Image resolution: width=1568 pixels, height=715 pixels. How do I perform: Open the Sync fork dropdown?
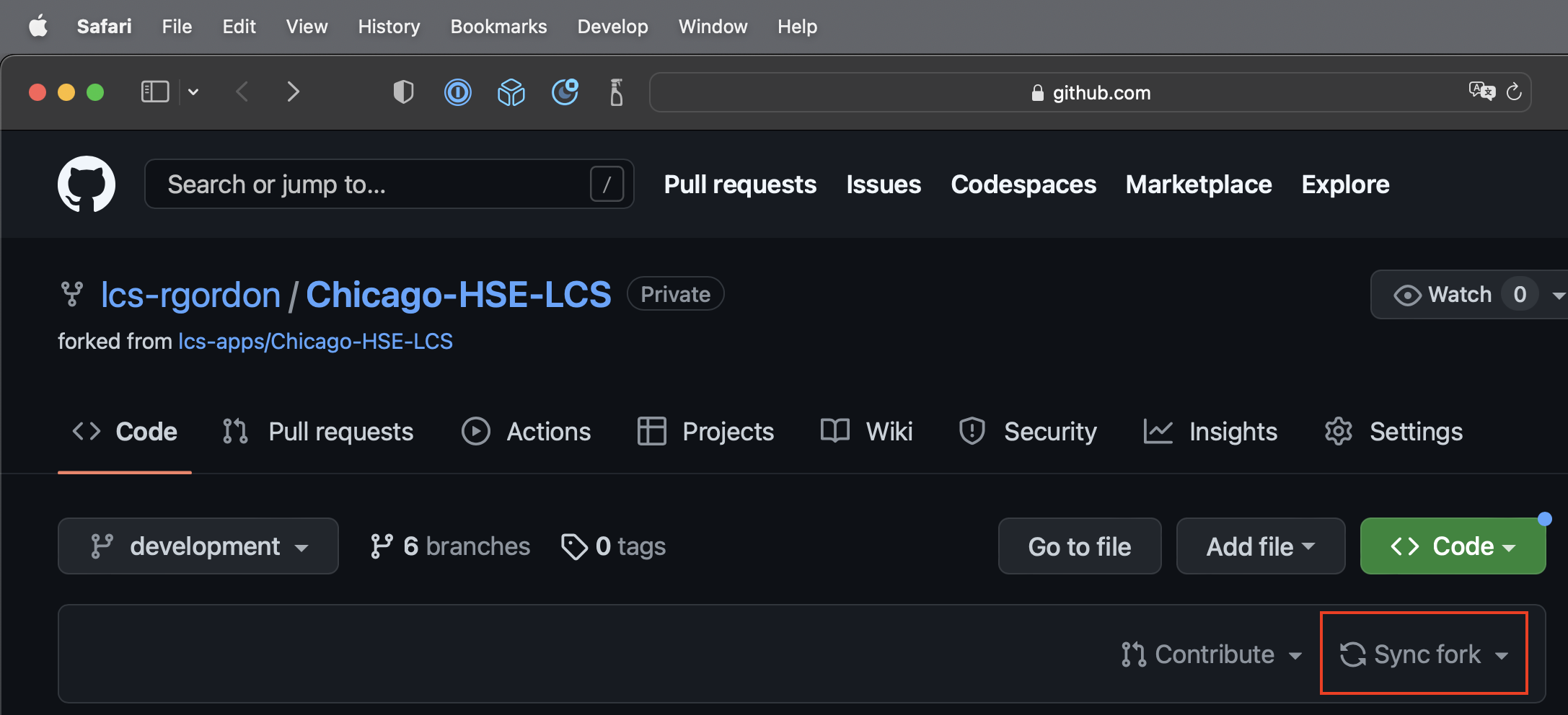(x=1424, y=654)
